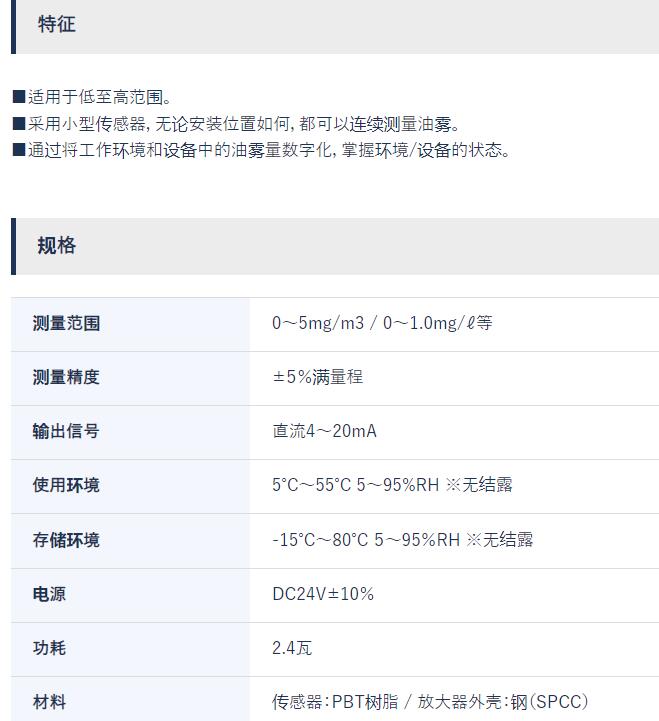Click the 直流4～20mA output value
The height and width of the screenshot is (721, 659).
coord(325,431)
